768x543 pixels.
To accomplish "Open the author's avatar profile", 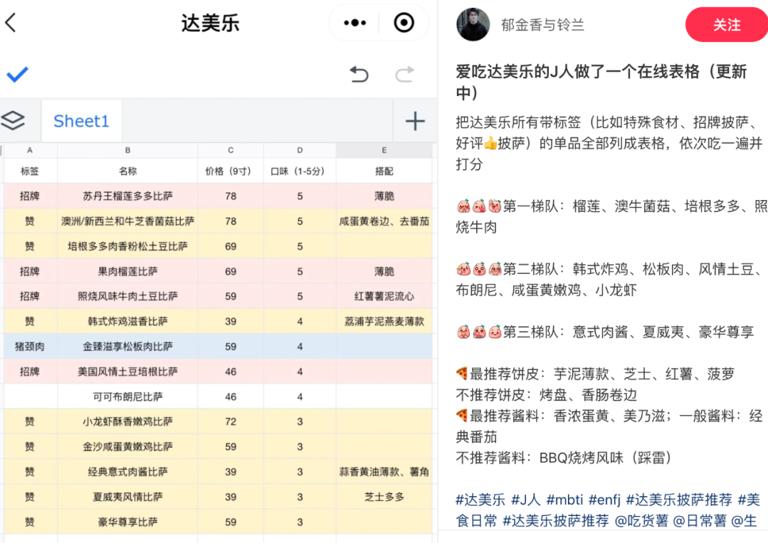I will pos(473,24).
